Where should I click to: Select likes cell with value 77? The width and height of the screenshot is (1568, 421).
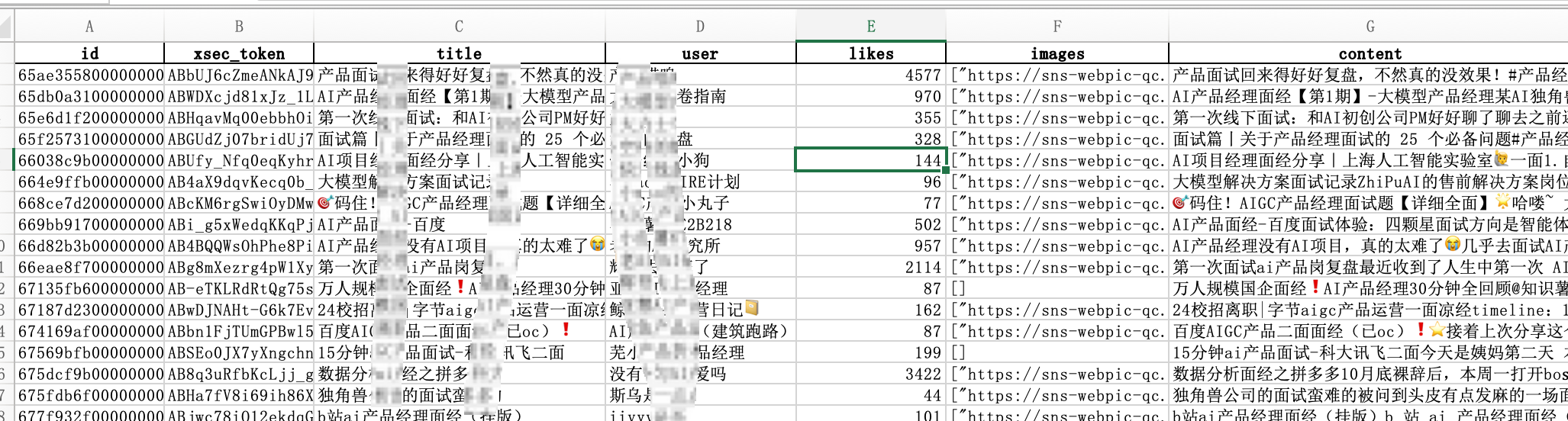coord(871,203)
